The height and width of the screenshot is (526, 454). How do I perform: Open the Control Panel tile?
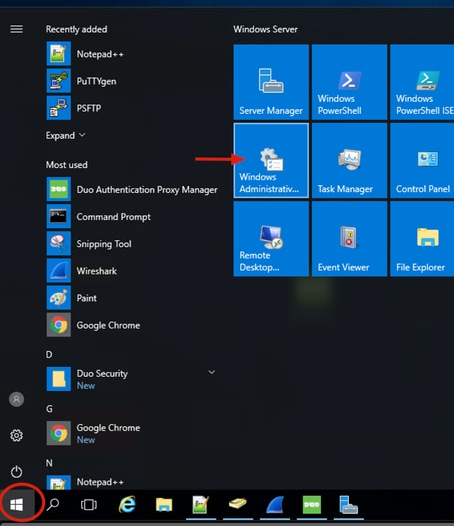tap(422, 160)
